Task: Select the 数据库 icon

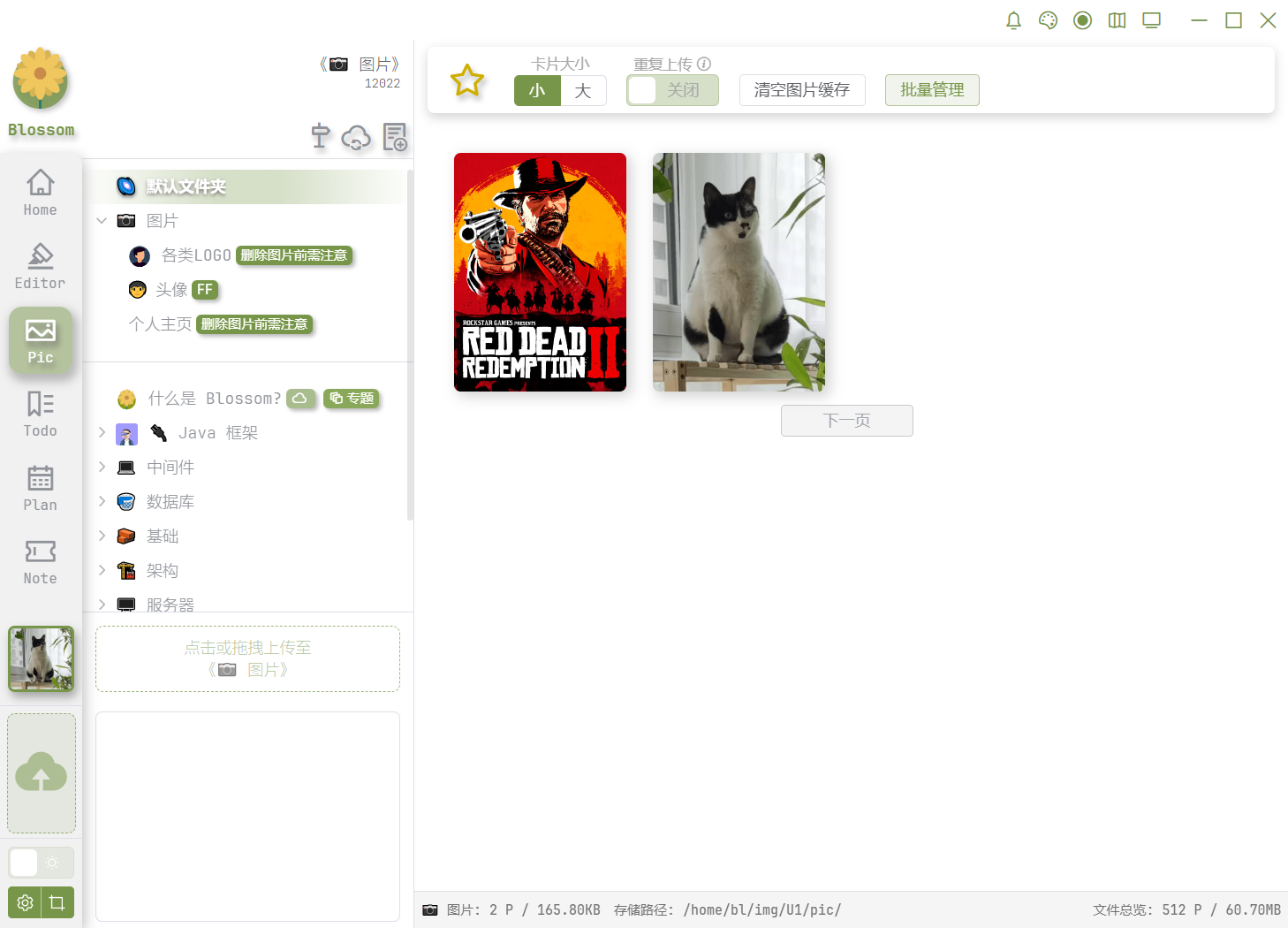Action: 126,502
